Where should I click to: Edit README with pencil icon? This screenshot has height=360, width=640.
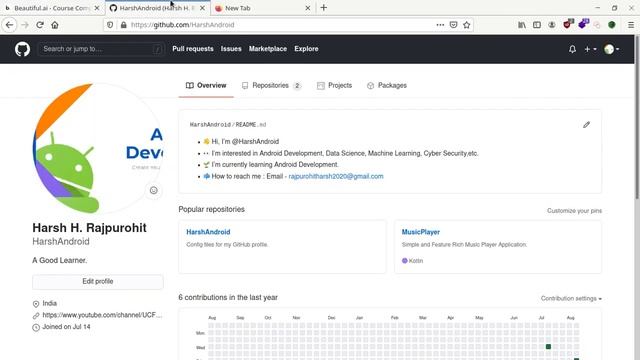587,125
